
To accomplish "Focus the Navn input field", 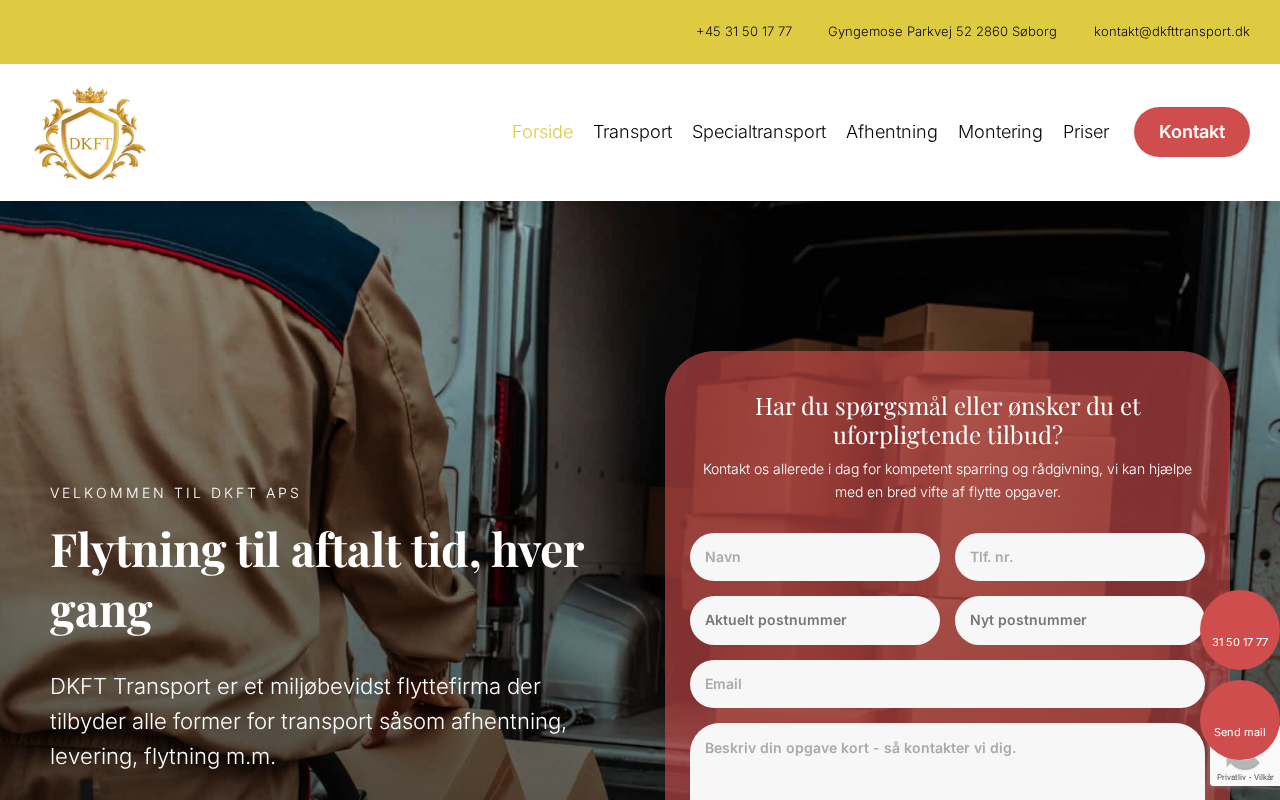I will [815, 557].
